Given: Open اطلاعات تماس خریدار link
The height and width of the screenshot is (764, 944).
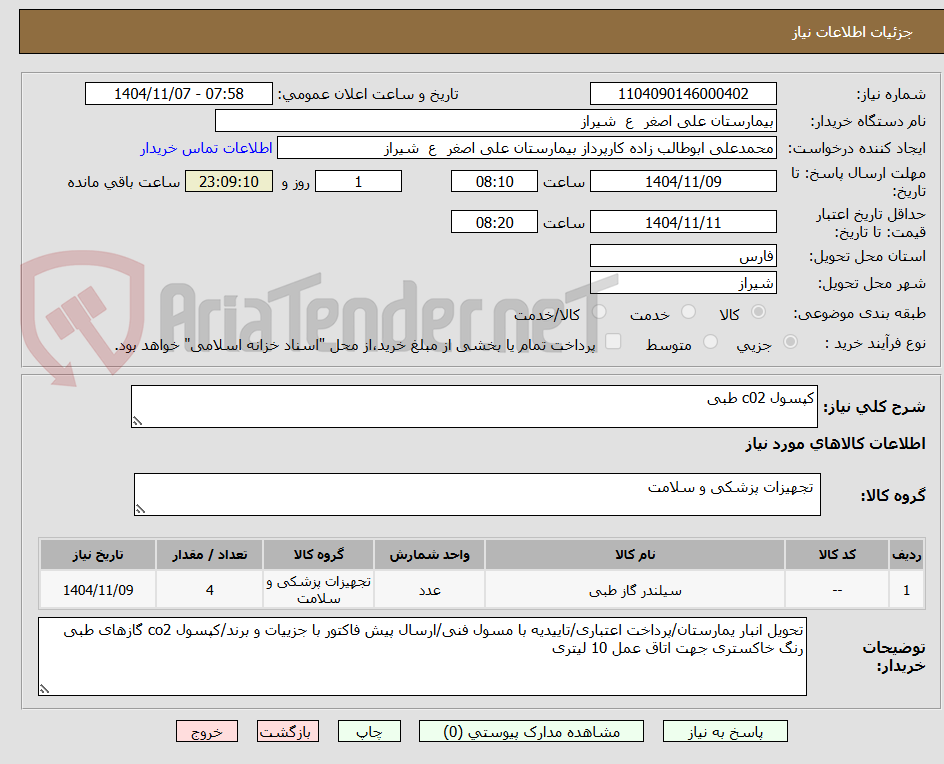Looking at the screenshot, I should [206, 148].
